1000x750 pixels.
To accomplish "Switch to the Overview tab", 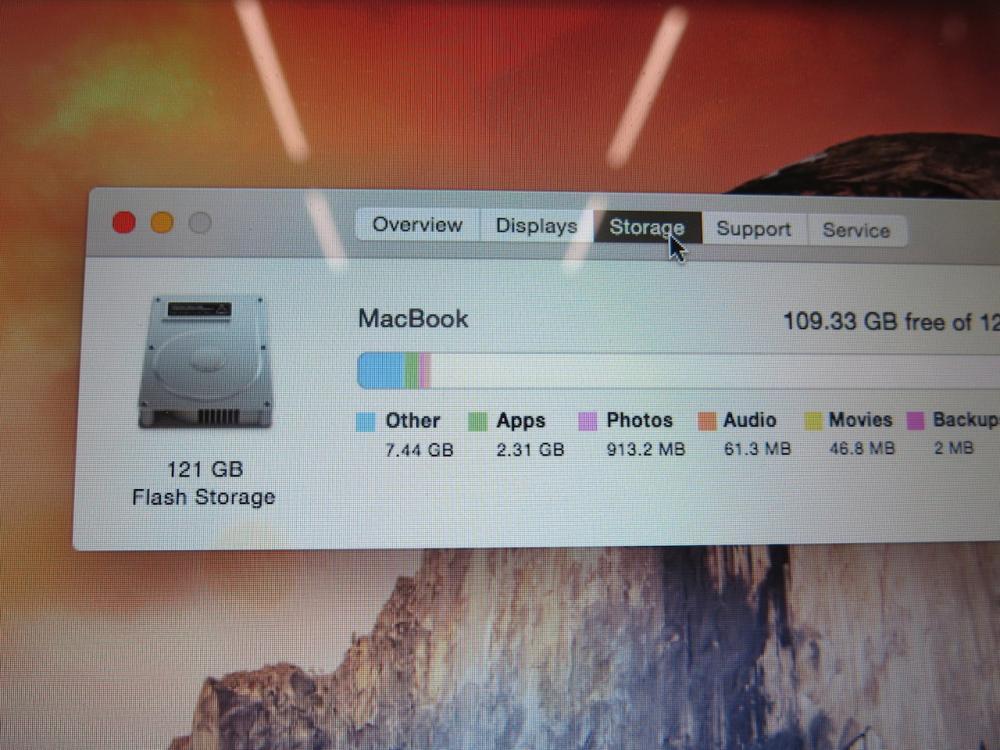I will click(x=417, y=224).
